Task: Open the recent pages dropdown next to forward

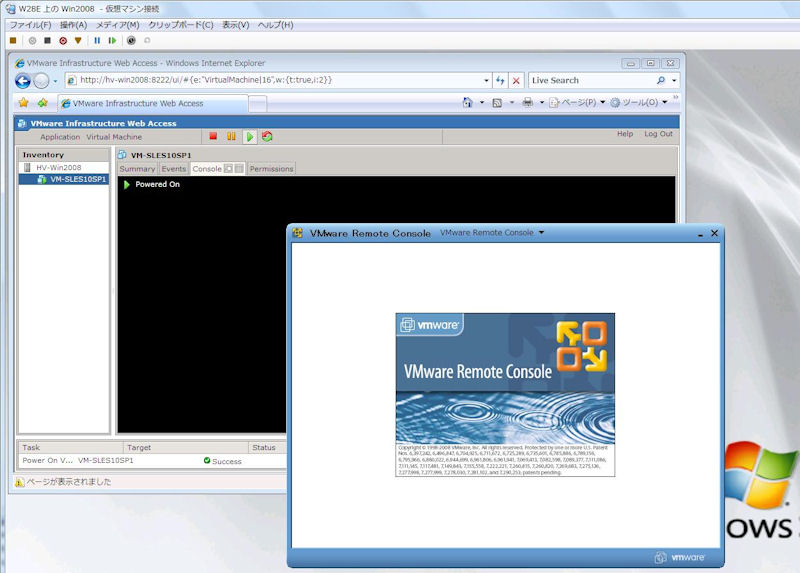Action: point(55,81)
